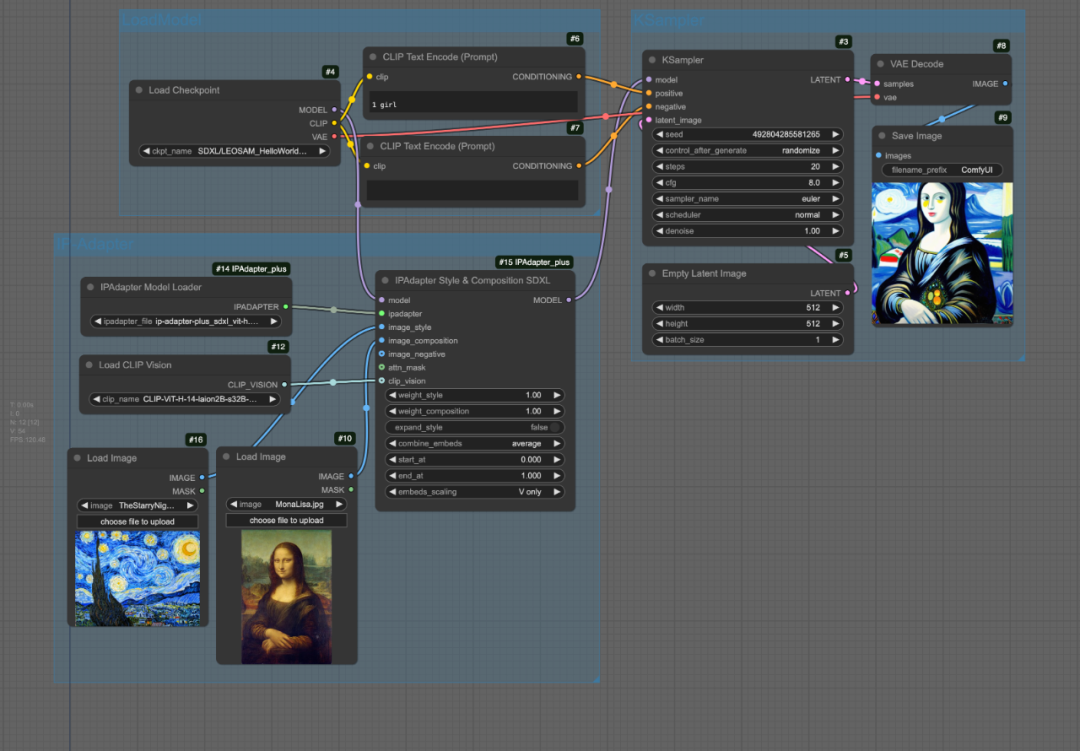
Task: Collapse the IPAdapter Model Loader node via title dot
Action: click(x=90, y=287)
